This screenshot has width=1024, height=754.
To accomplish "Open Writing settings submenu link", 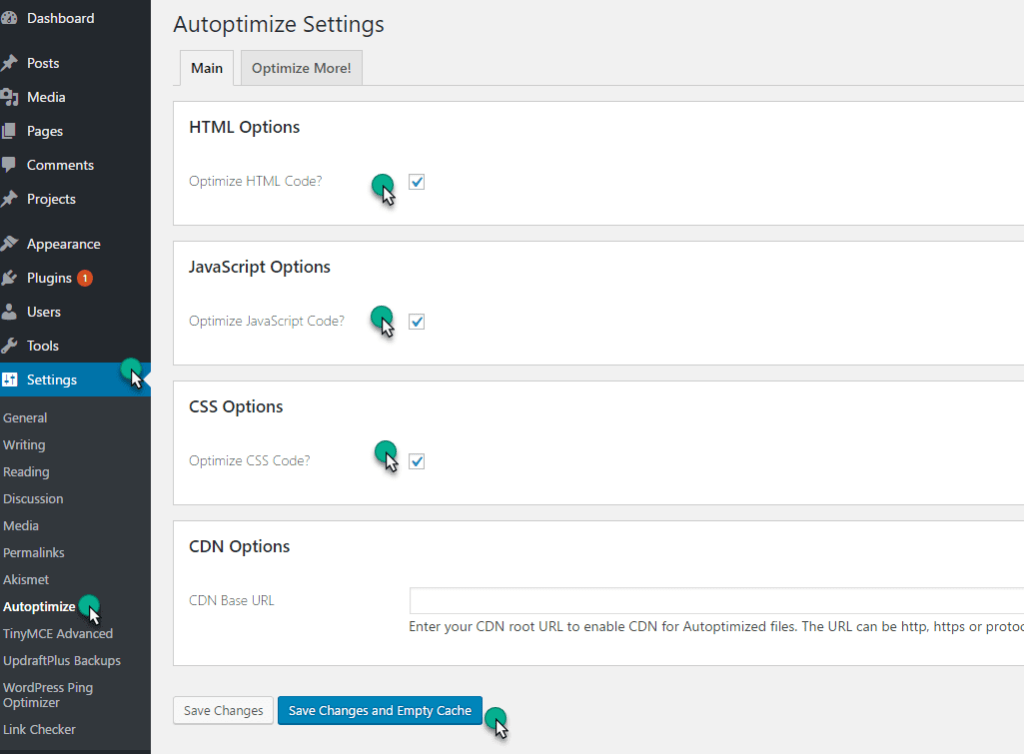I will point(24,445).
